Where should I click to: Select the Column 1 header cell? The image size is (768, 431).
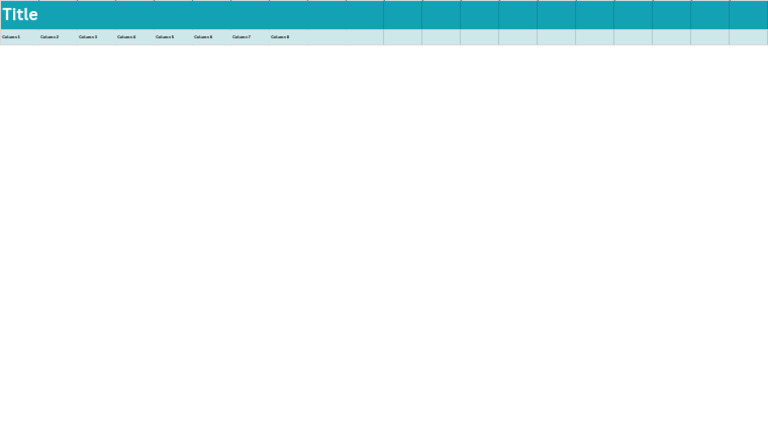[20, 37]
